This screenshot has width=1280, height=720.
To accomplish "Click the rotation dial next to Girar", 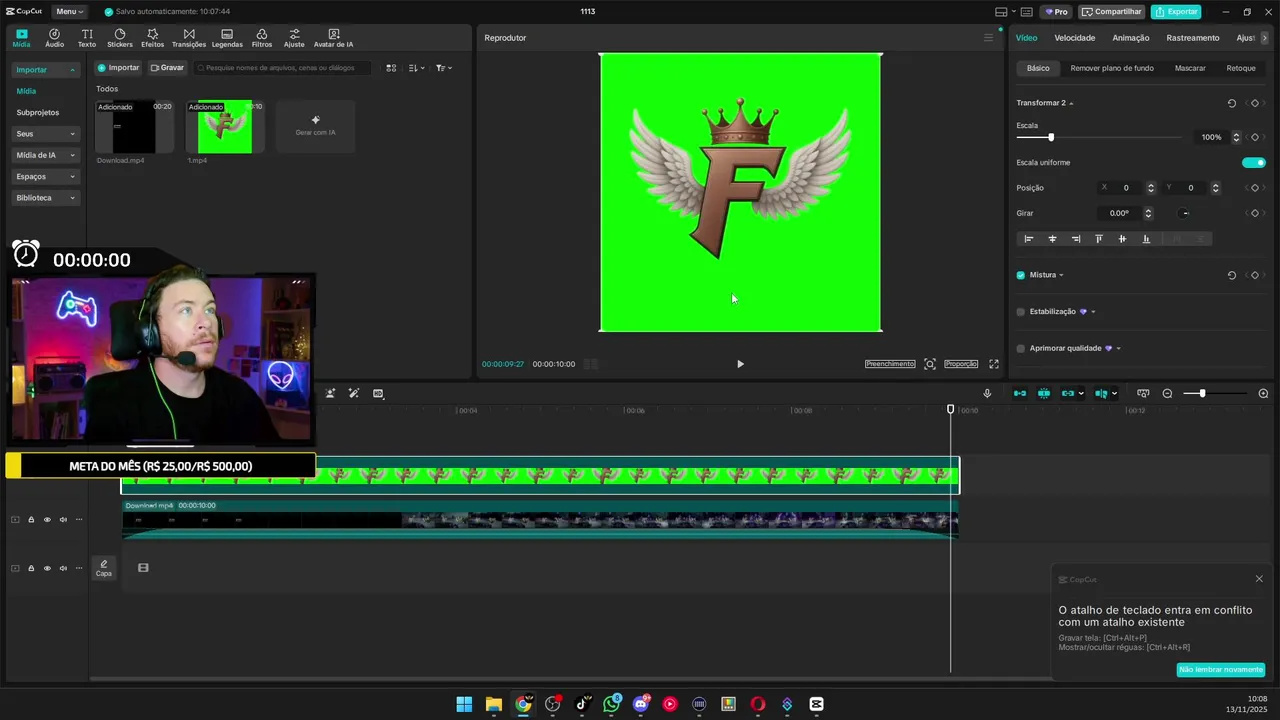I will (1184, 213).
